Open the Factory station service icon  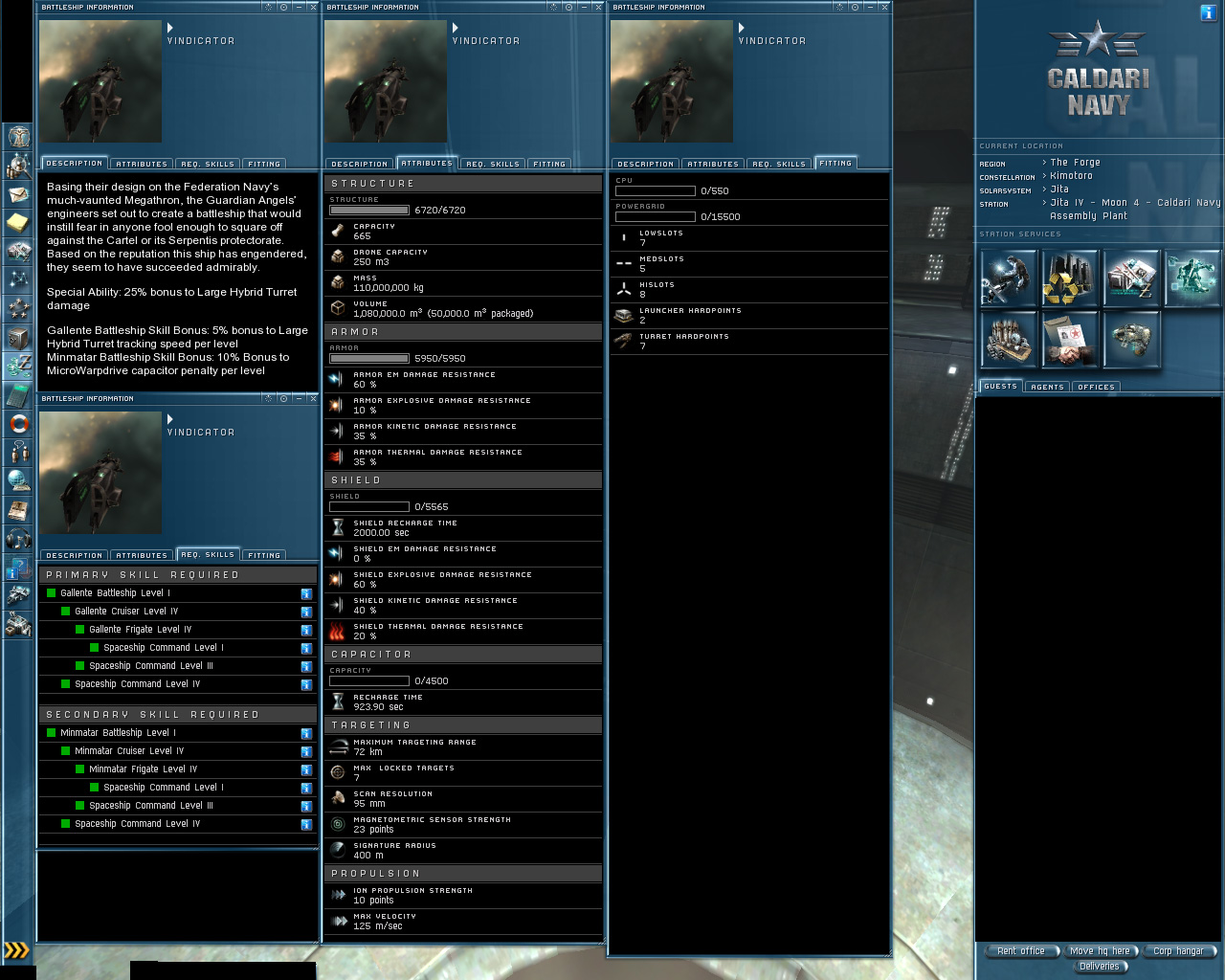1009,340
